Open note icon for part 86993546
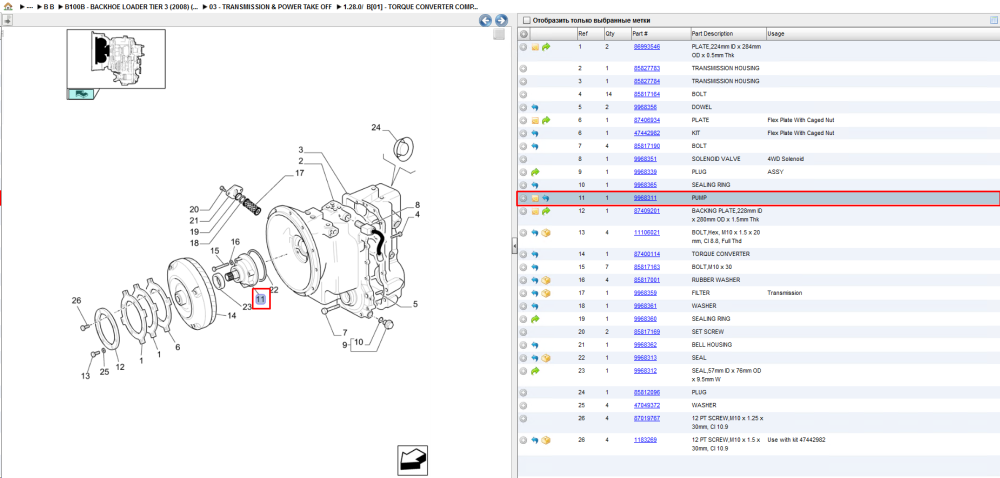This screenshot has width=1000, height=478. coord(535,47)
